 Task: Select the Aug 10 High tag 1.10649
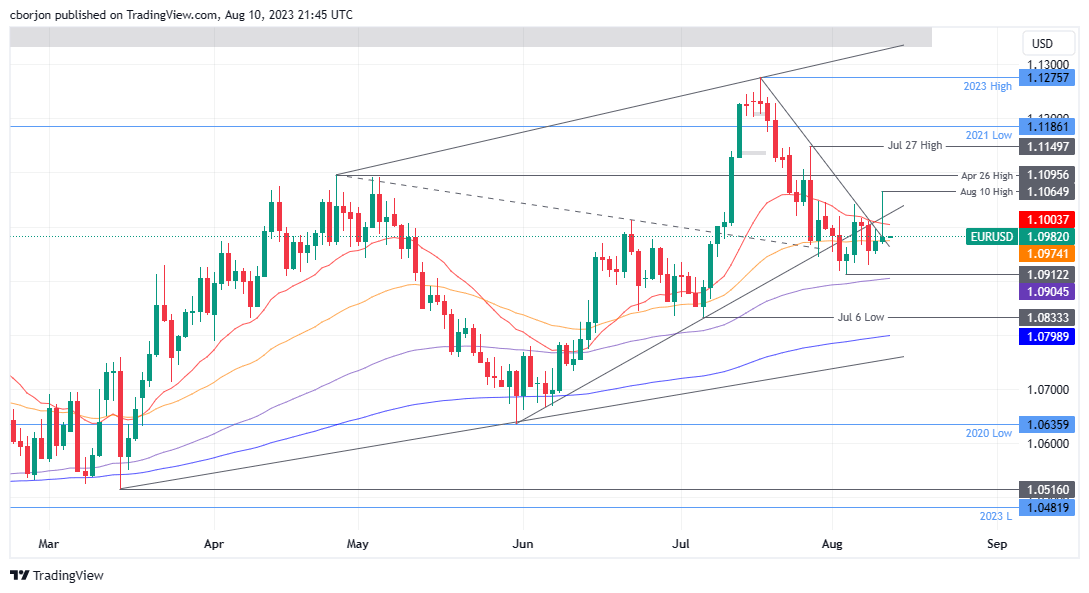pyautogui.click(x=1046, y=193)
